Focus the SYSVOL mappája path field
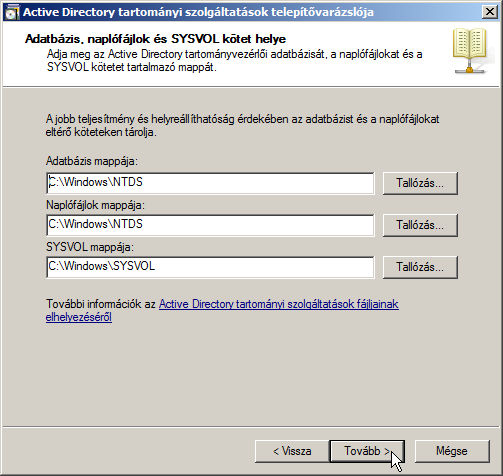 coord(210,267)
